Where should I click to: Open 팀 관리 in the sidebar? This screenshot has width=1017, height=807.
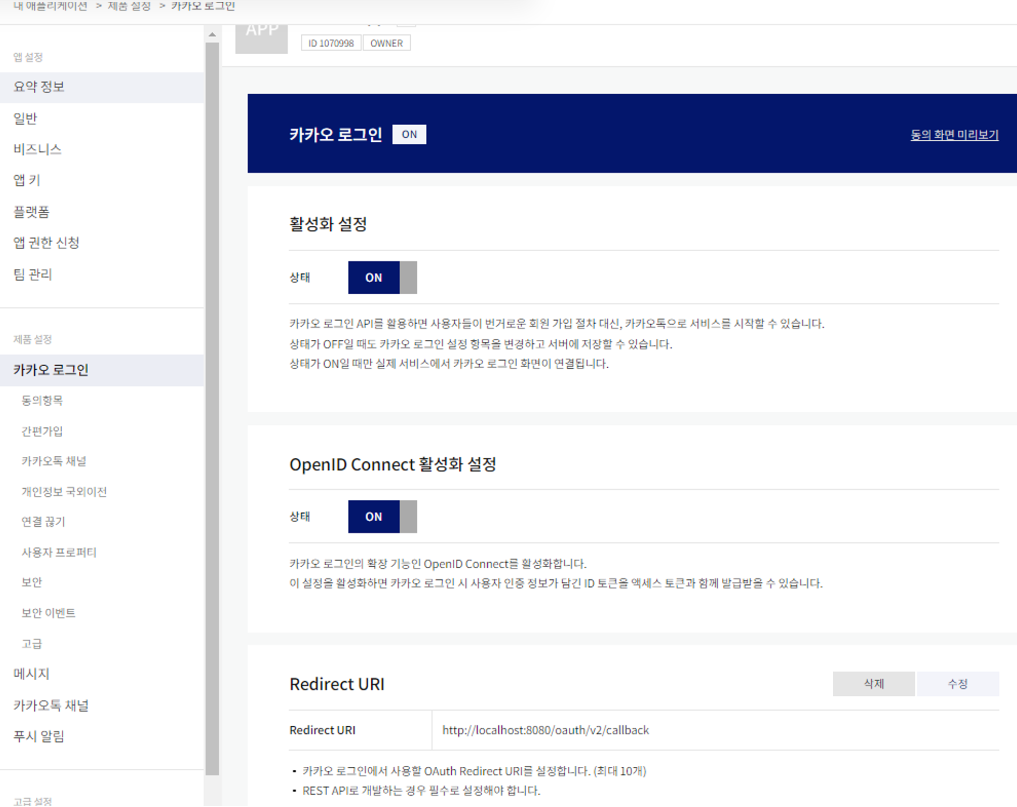tap(32, 274)
